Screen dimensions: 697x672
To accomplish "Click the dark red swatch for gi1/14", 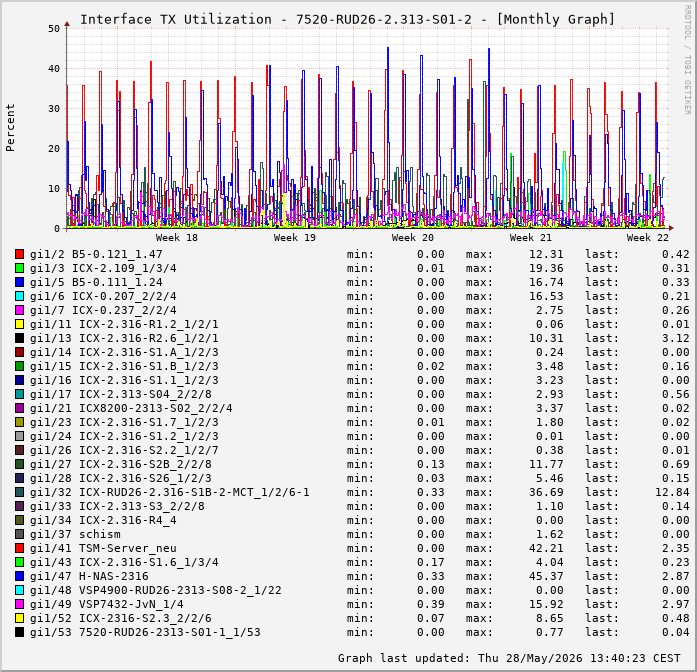I will pos(19,352).
